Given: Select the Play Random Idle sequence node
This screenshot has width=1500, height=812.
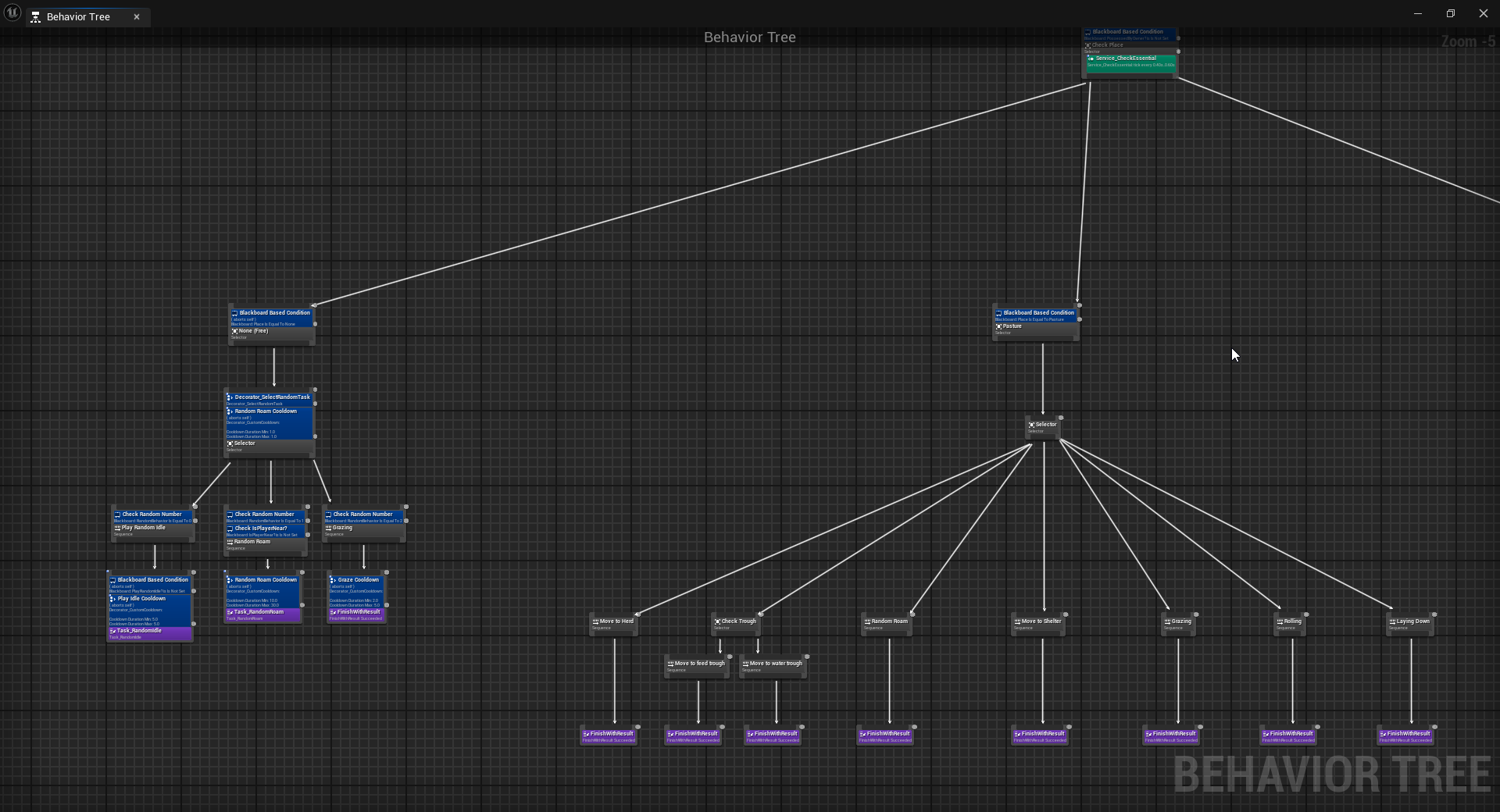Looking at the screenshot, I should point(152,530).
